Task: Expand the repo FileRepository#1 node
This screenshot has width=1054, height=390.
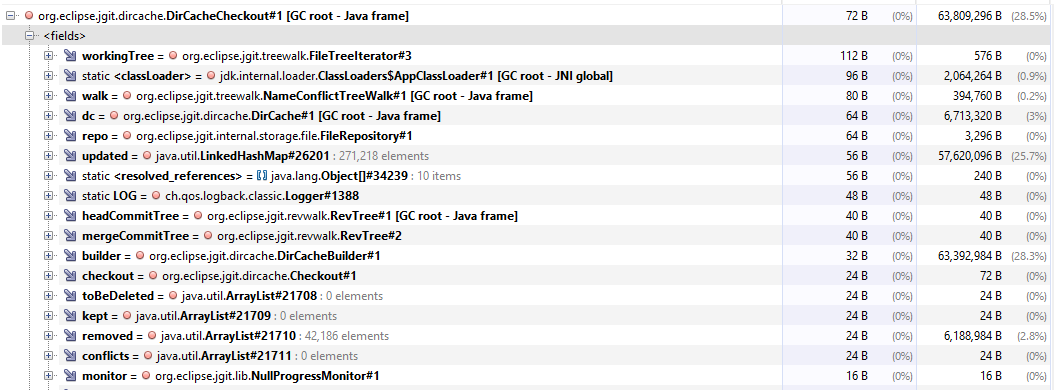Action: click(x=49, y=136)
